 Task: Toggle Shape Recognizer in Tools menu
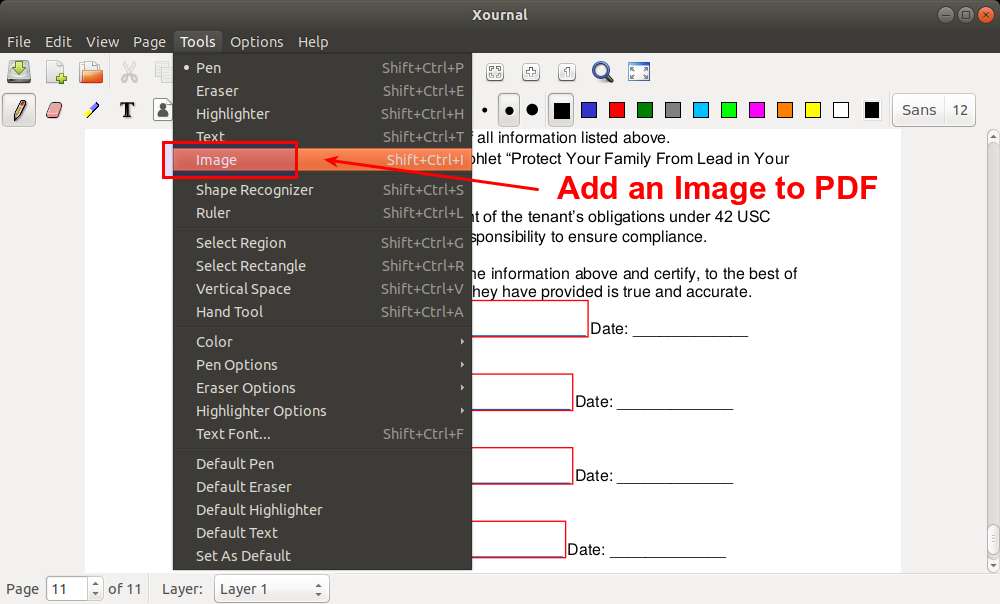coord(322,189)
